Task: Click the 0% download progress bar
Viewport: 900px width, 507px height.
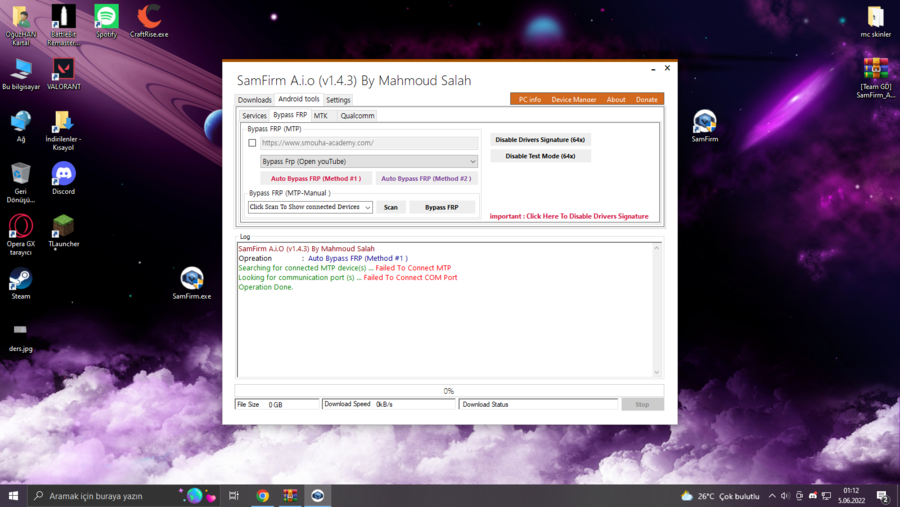Action: [x=449, y=390]
